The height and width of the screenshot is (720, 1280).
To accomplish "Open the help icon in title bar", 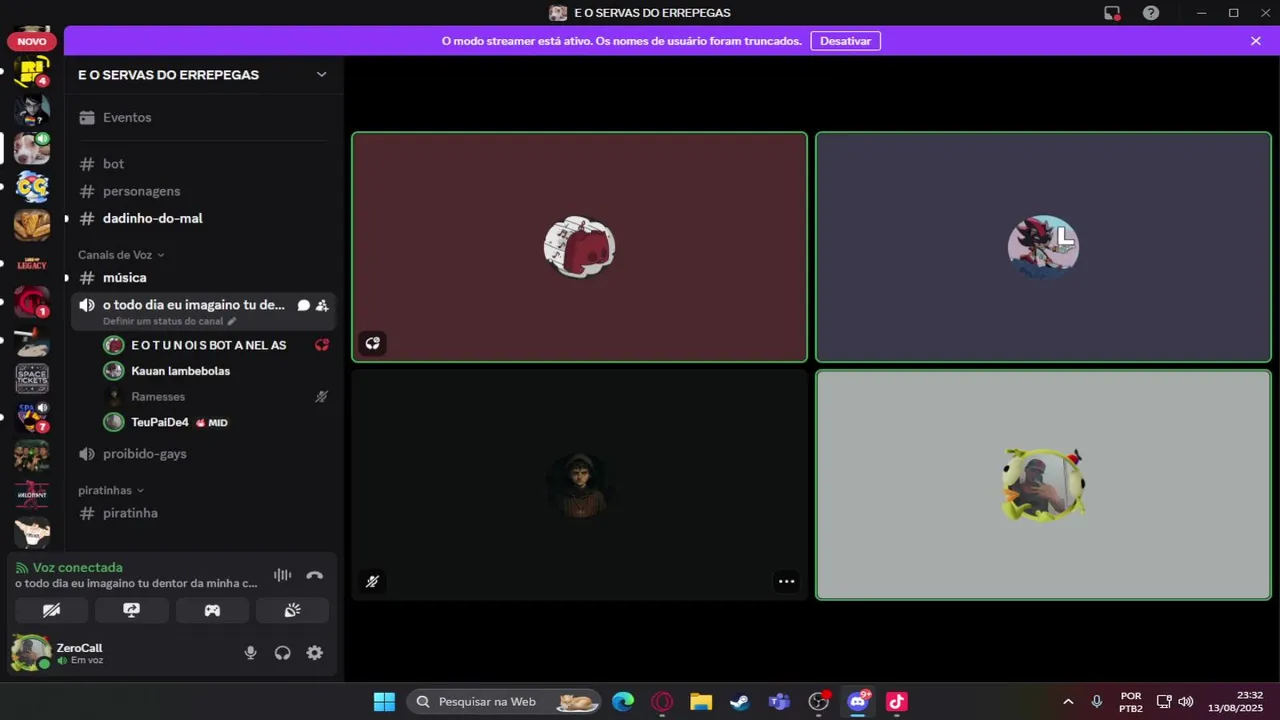I will [1151, 13].
